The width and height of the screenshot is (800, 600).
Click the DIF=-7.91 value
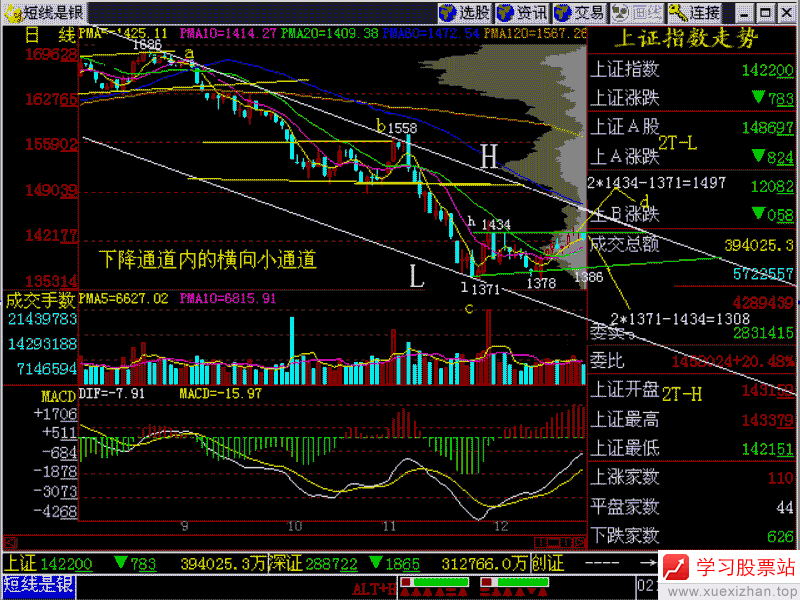coord(112,394)
